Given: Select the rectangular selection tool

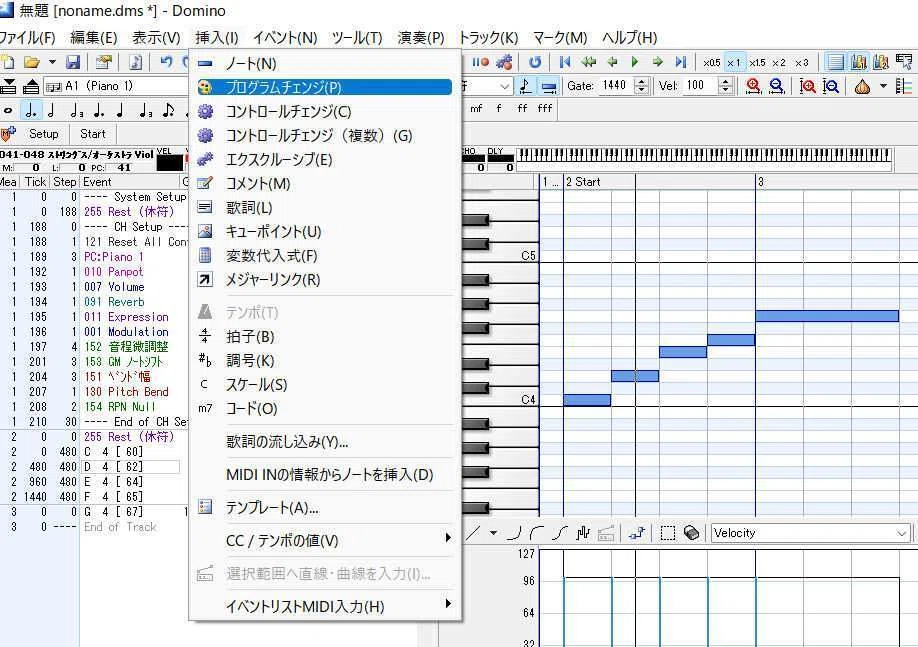Looking at the screenshot, I should pyautogui.click(x=667, y=533).
